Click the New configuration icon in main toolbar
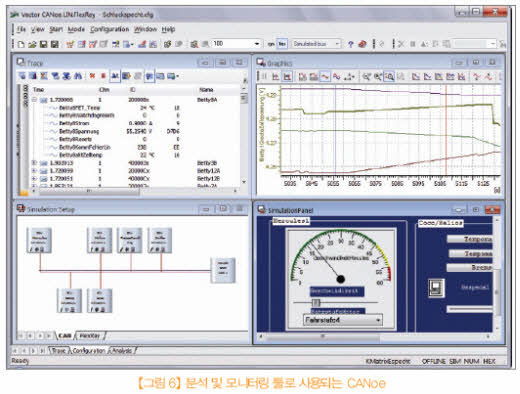Image resolution: width=520 pixels, height=394 pixels. click(21, 44)
